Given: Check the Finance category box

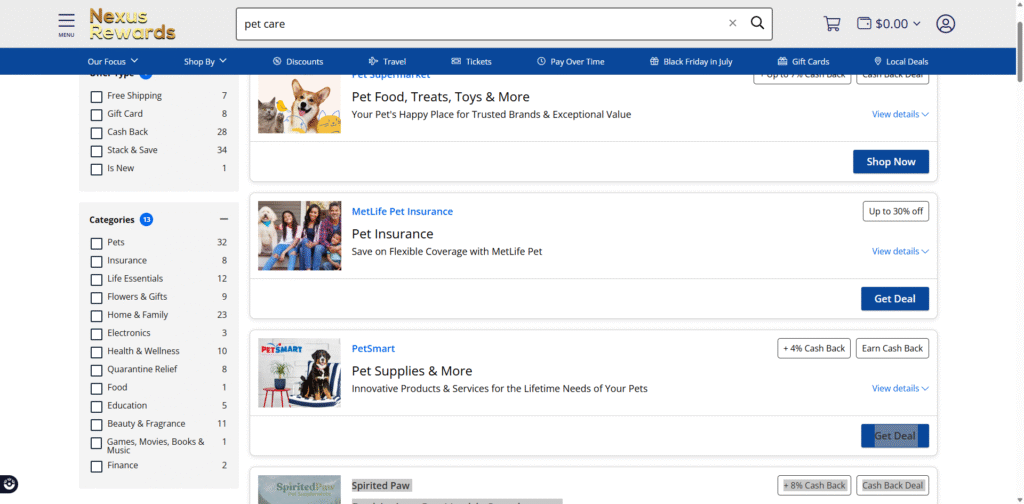Looking at the screenshot, I should (x=96, y=467).
